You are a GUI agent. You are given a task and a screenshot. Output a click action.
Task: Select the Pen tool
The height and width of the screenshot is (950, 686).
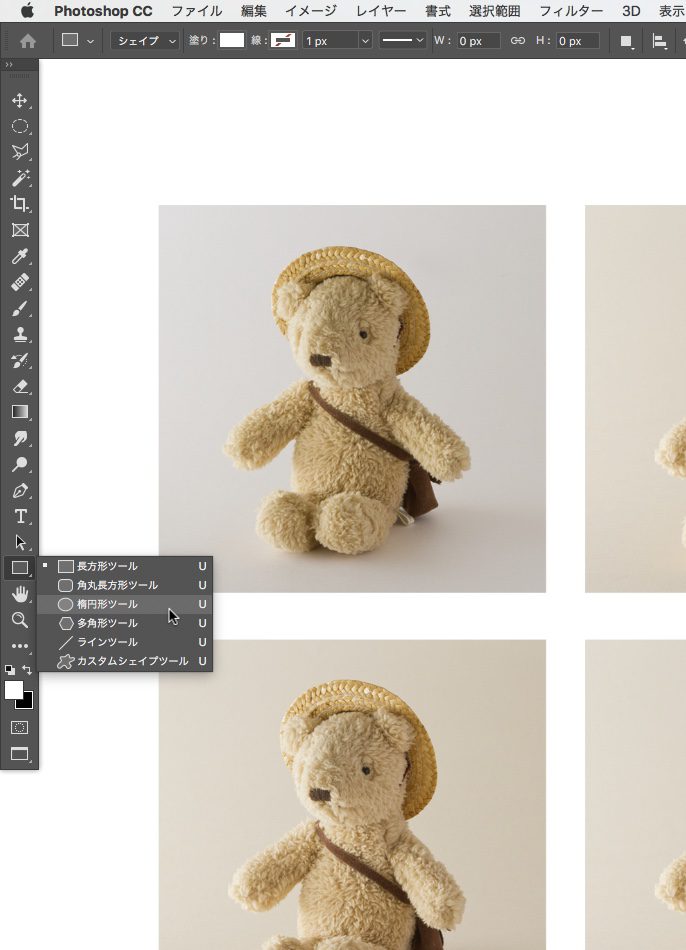tap(19, 490)
